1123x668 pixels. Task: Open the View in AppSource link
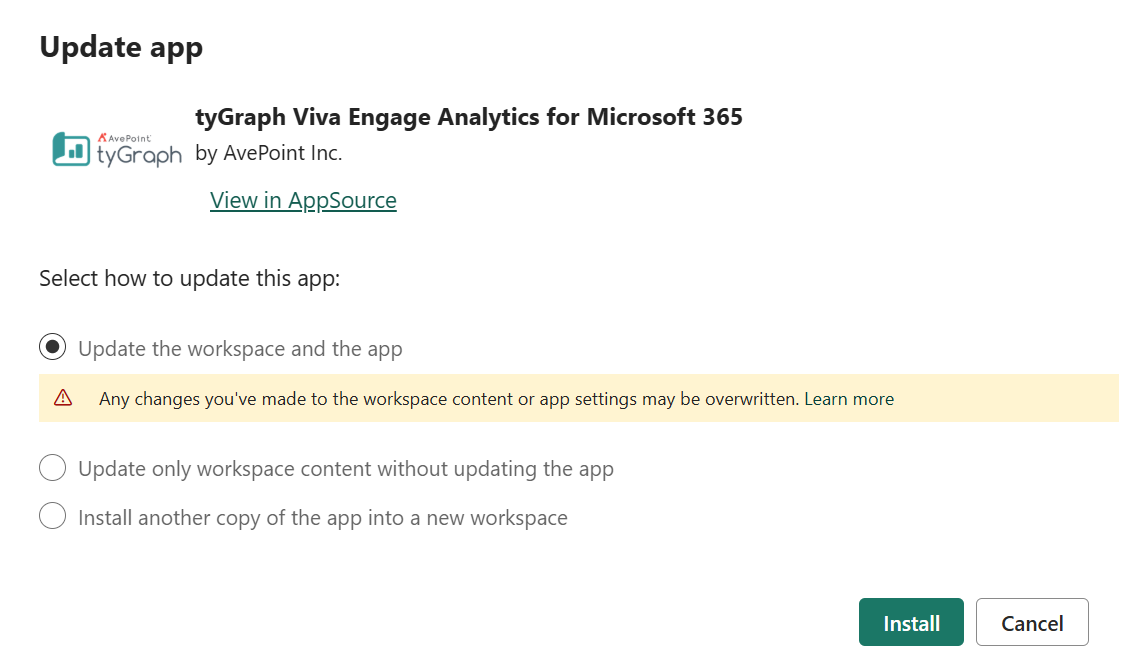303,200
